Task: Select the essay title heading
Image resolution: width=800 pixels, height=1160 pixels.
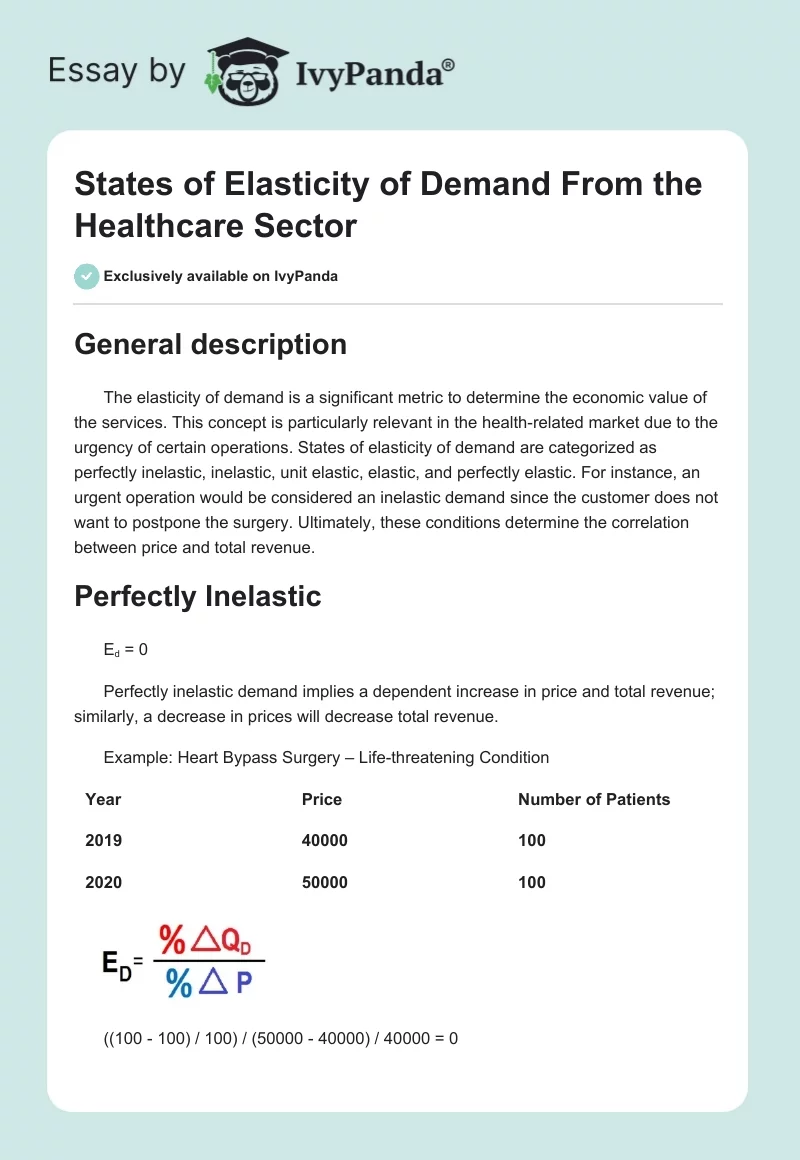Action: [388, 205]
